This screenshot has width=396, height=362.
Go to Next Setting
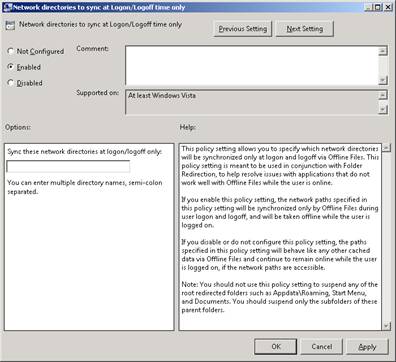pyautogui.click(x=305, y=29)
